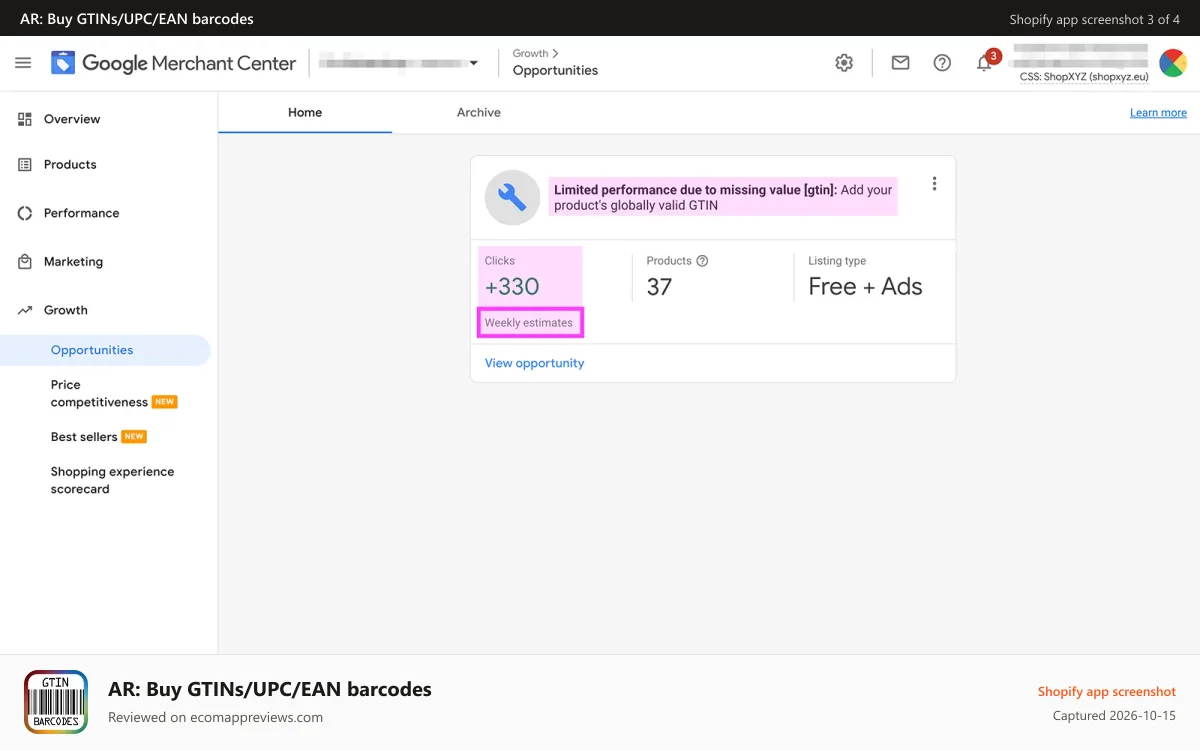Image resolution: width=1200 pixels, height=750 pixels.
Task: Open the mail envelope icon
Action: coord(901,63)
